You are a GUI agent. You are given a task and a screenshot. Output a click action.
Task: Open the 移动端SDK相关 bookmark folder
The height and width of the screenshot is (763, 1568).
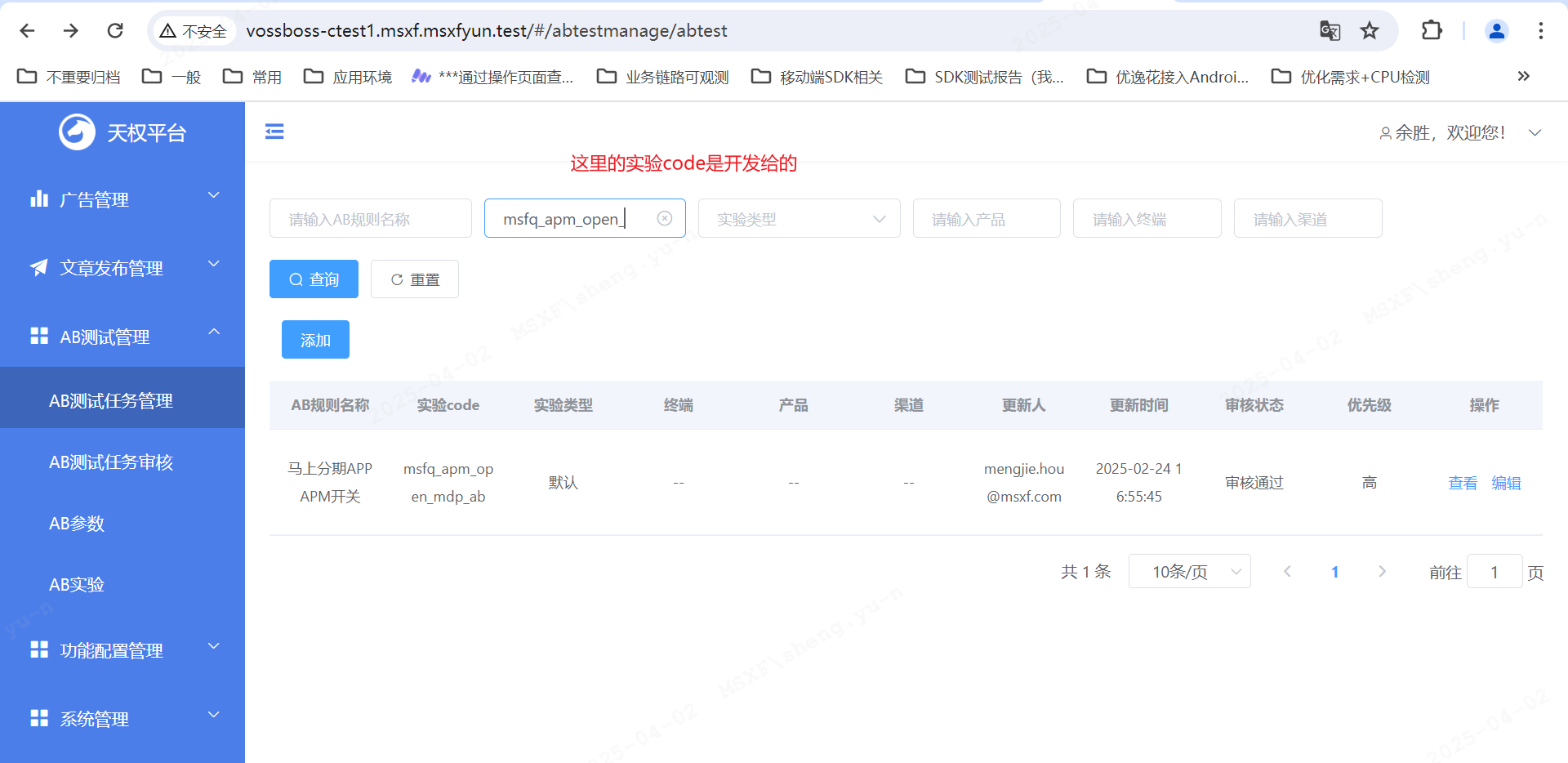tap(817, 77)
